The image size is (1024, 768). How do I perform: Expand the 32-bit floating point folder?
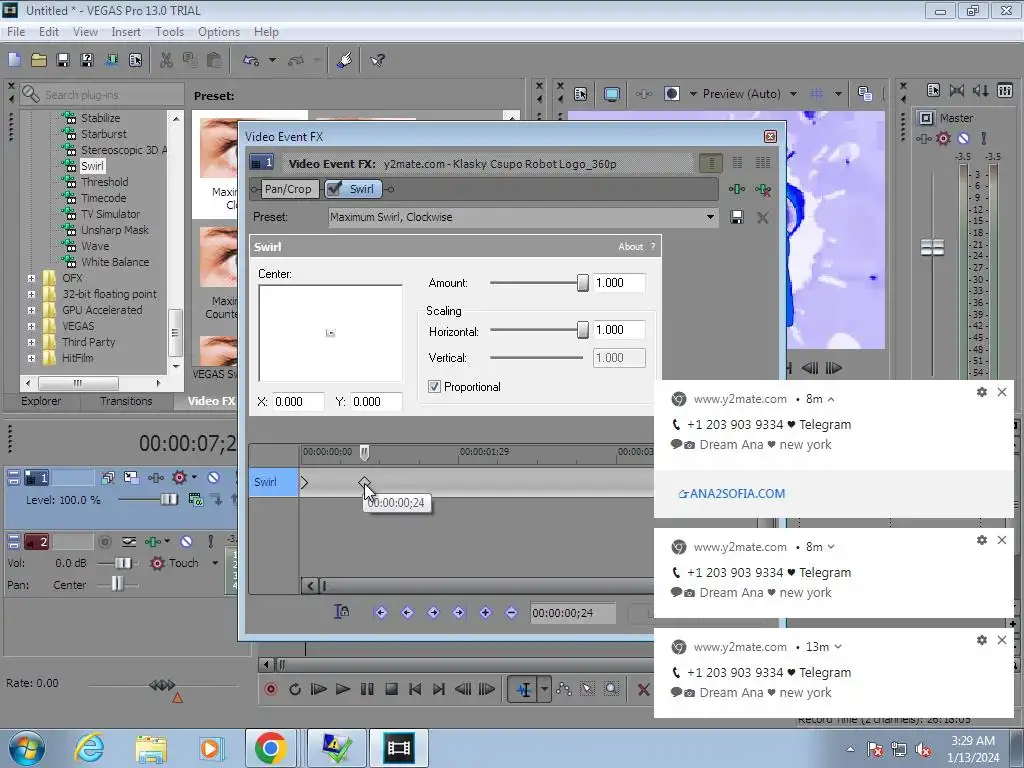31,294
